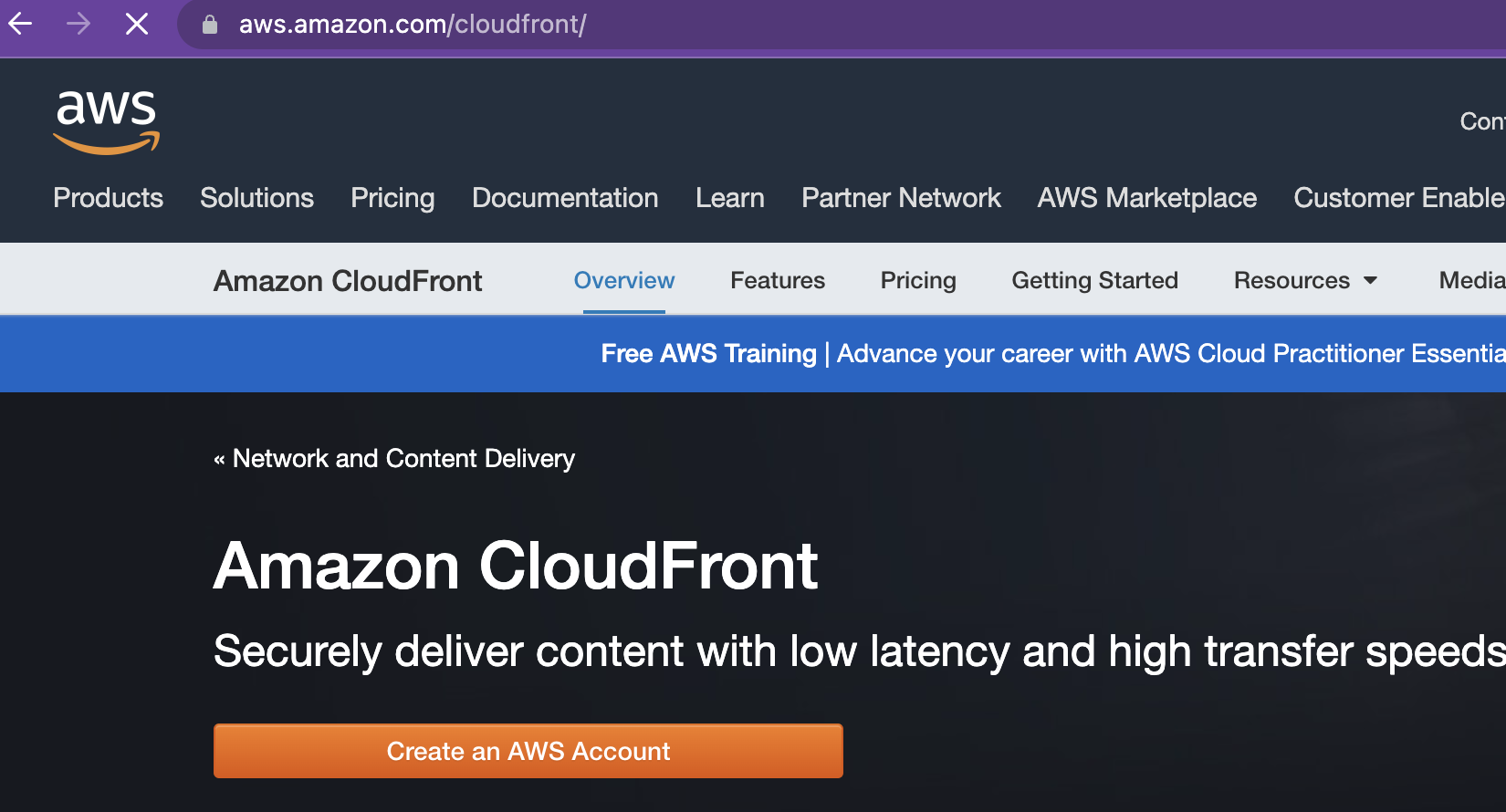Click the Create an AWS Account button
Image resolution: width=1506 pixels, height=812 pixels.
[x=528, y=751]
